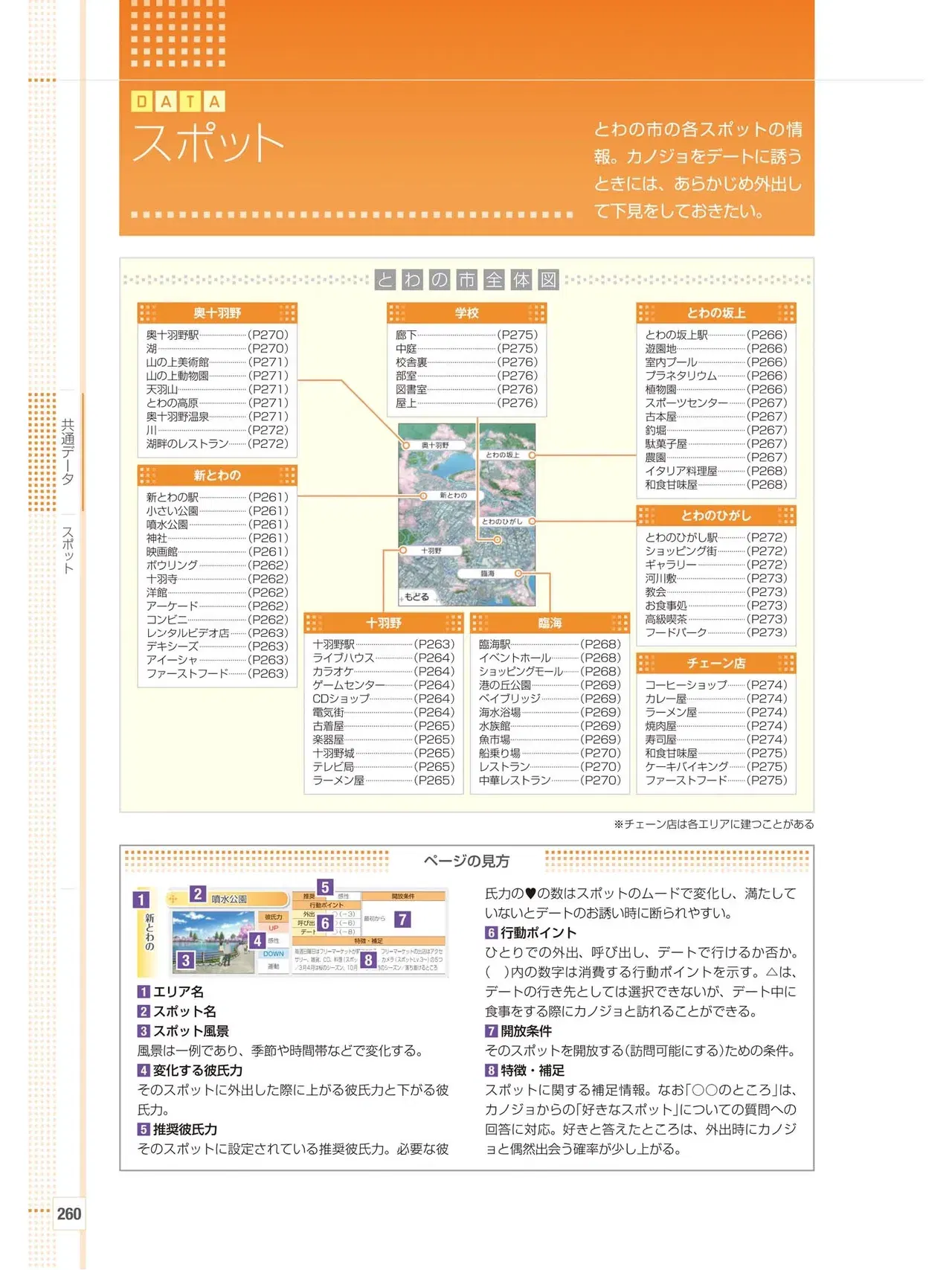Select the 共通データ side tab

click(x=68, y=452)
